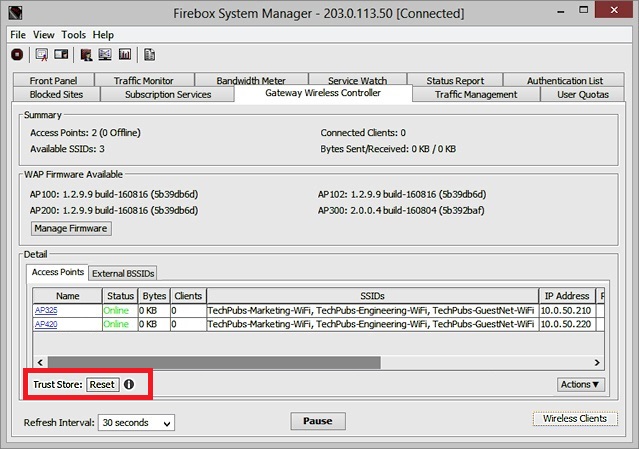
Task: Select the 10.0.50.210 IP address cell
Action: pyautogui.click(x=567, y=310)
